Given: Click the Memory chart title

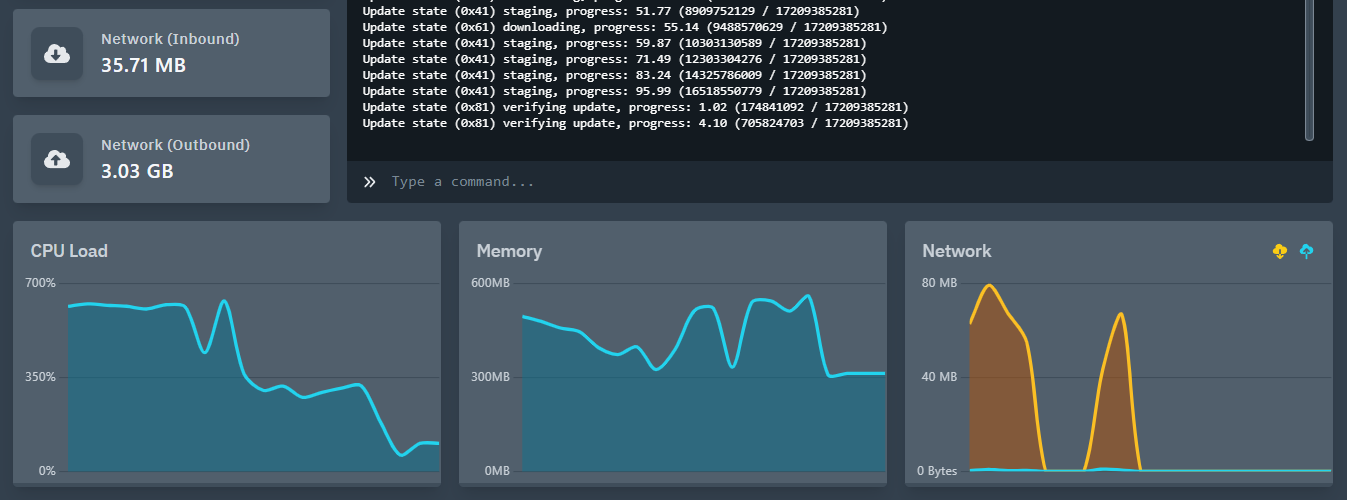Looking at the screenshot, I should click(x=509, y=251).
